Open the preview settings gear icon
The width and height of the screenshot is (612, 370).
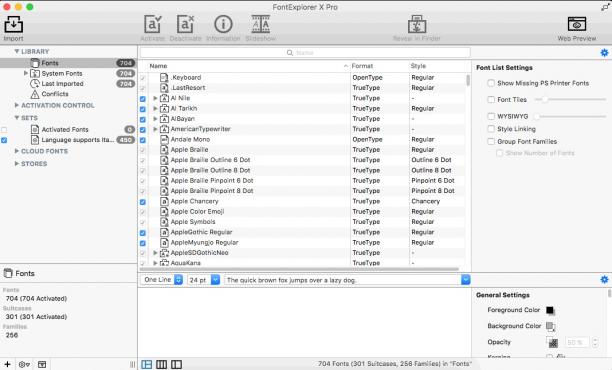pyautogui.click(x=604, y=279)
